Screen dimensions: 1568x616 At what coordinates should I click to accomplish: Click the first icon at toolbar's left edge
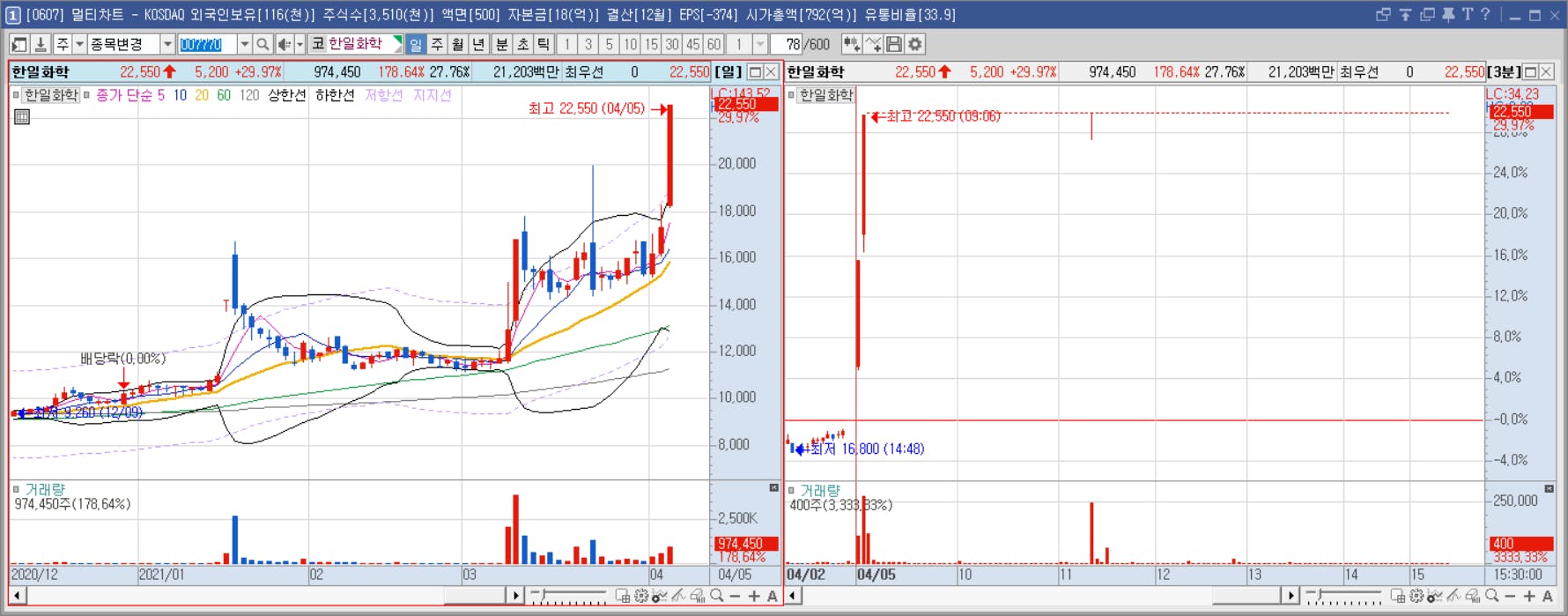pyautogui.click(x=19, y=44)
